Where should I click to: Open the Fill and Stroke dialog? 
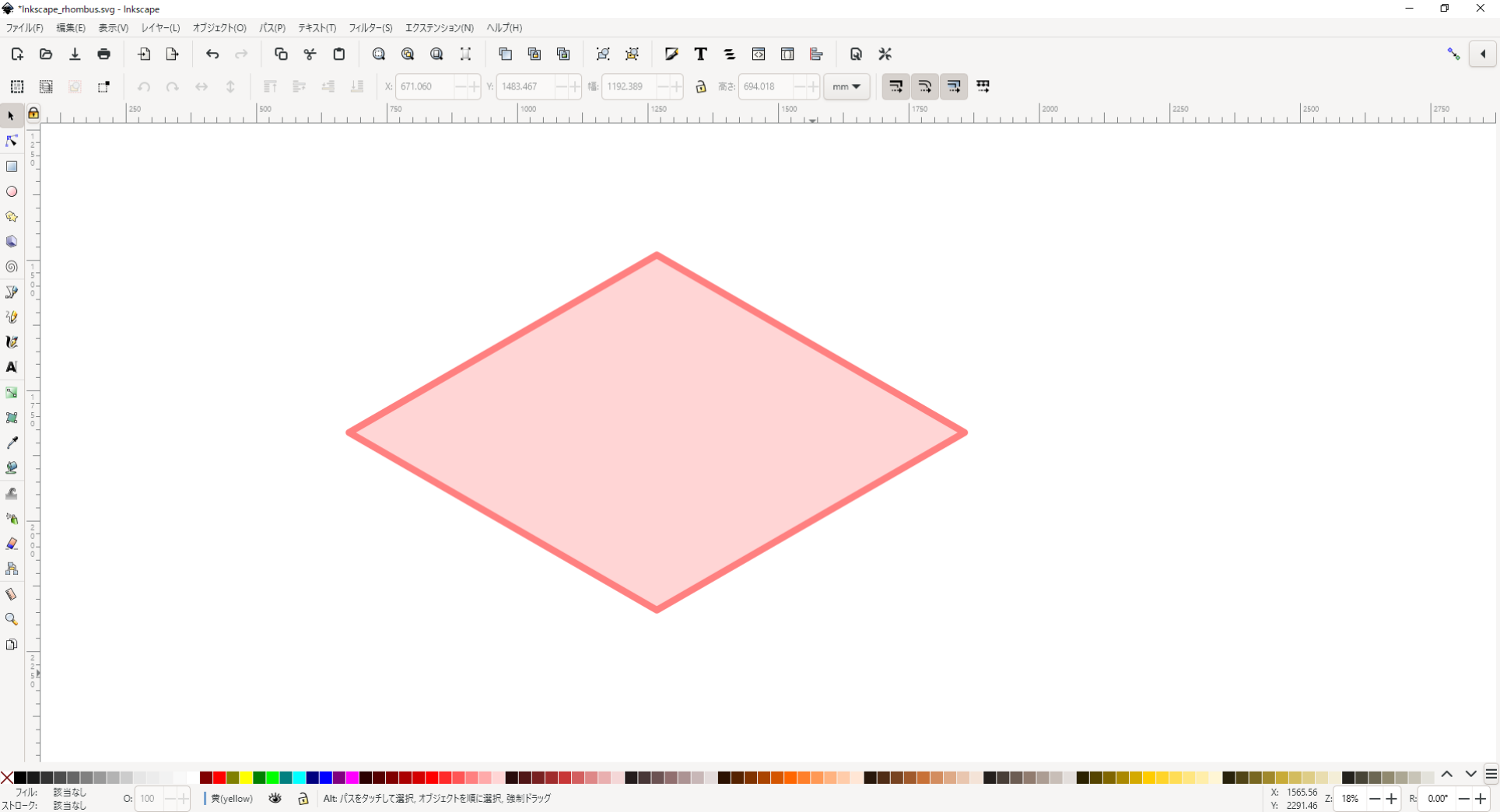coord(671,54)
